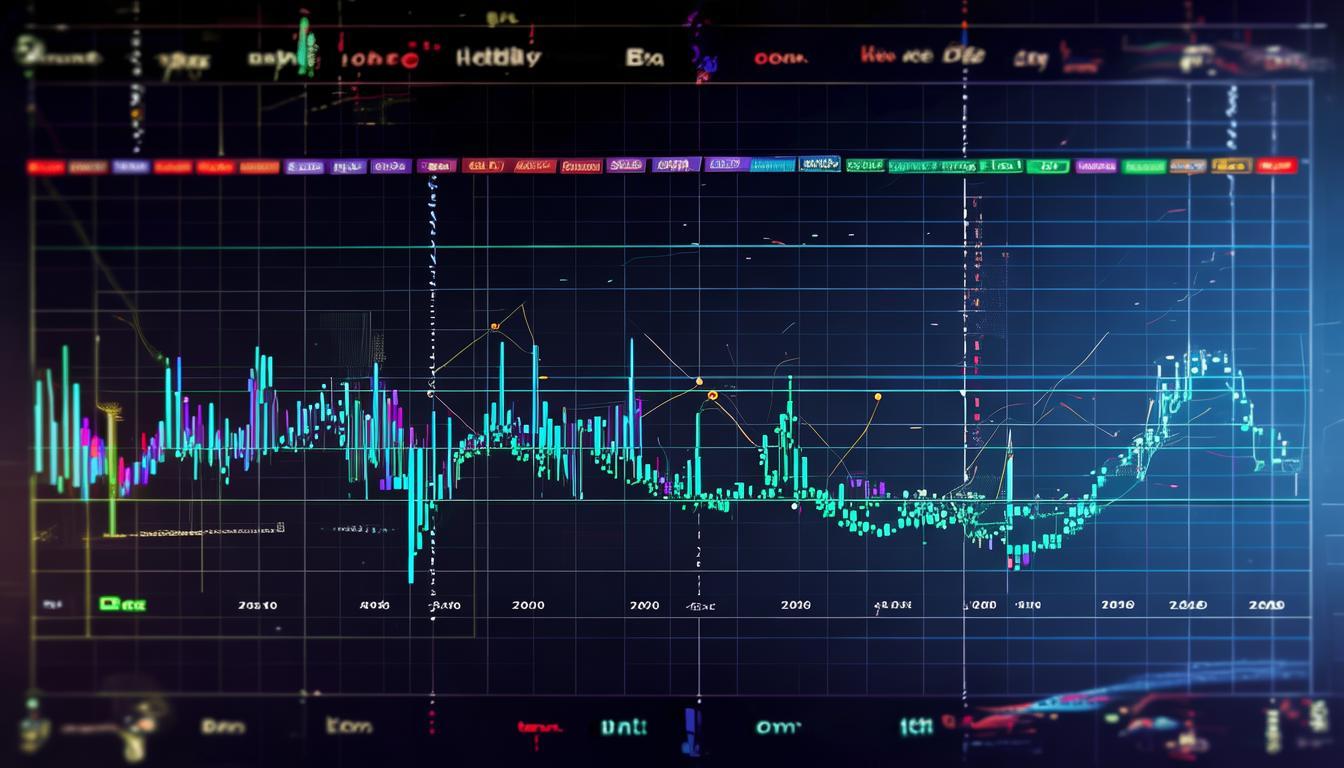Click the blue vertical icon in bottom bar
This screenshot has width=1344, height=768.
click(690, 730)
